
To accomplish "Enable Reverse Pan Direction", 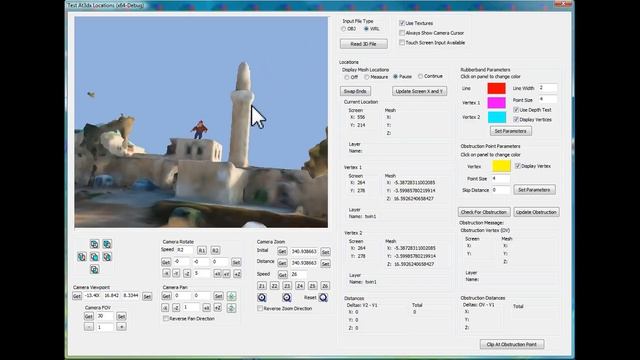I will (166, 318).
